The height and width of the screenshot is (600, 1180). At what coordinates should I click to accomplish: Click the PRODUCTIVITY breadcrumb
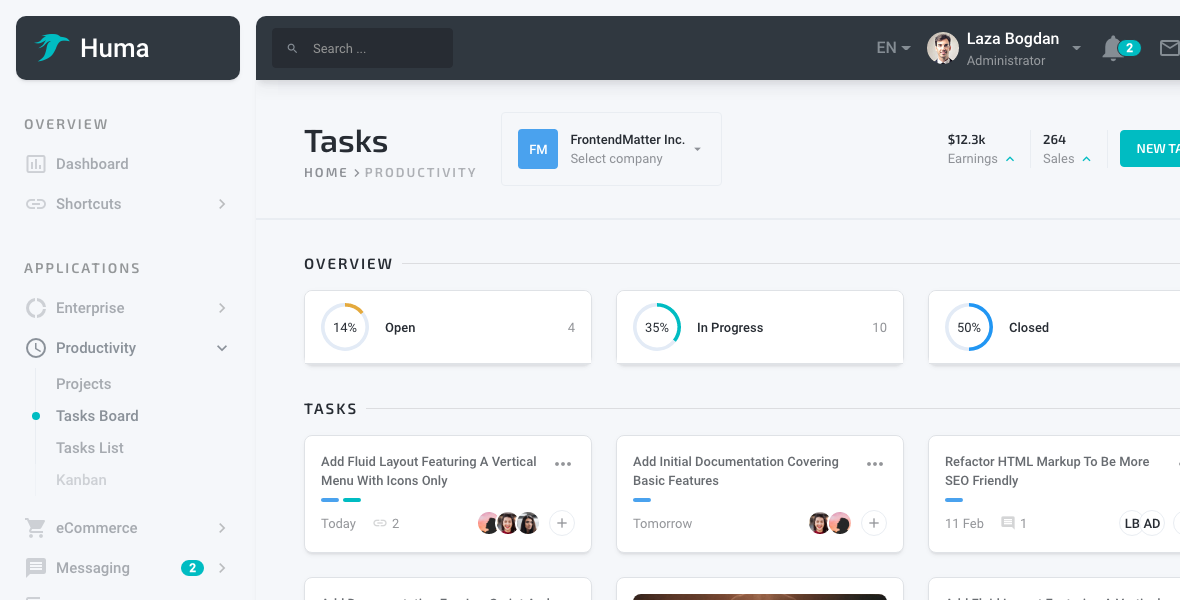[x=420, y=172]
